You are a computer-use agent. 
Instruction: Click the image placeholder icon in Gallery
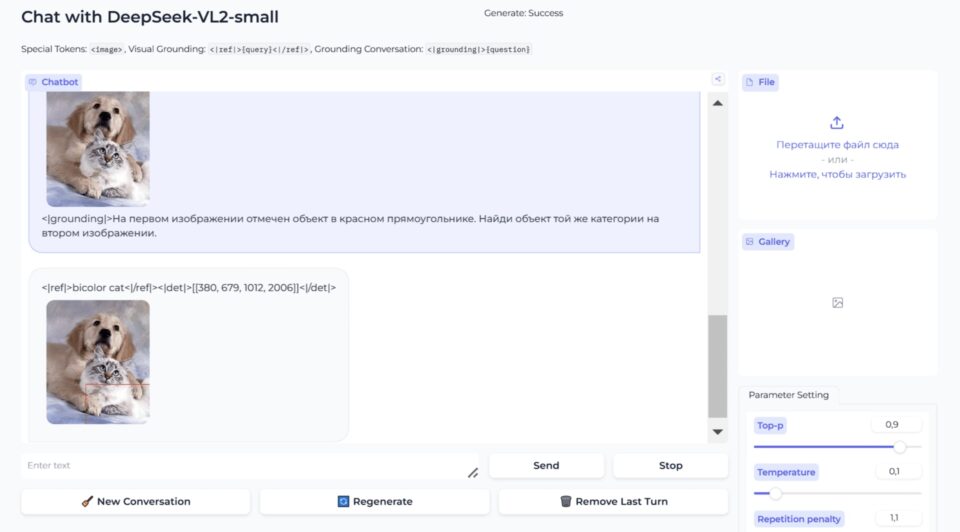838,302
